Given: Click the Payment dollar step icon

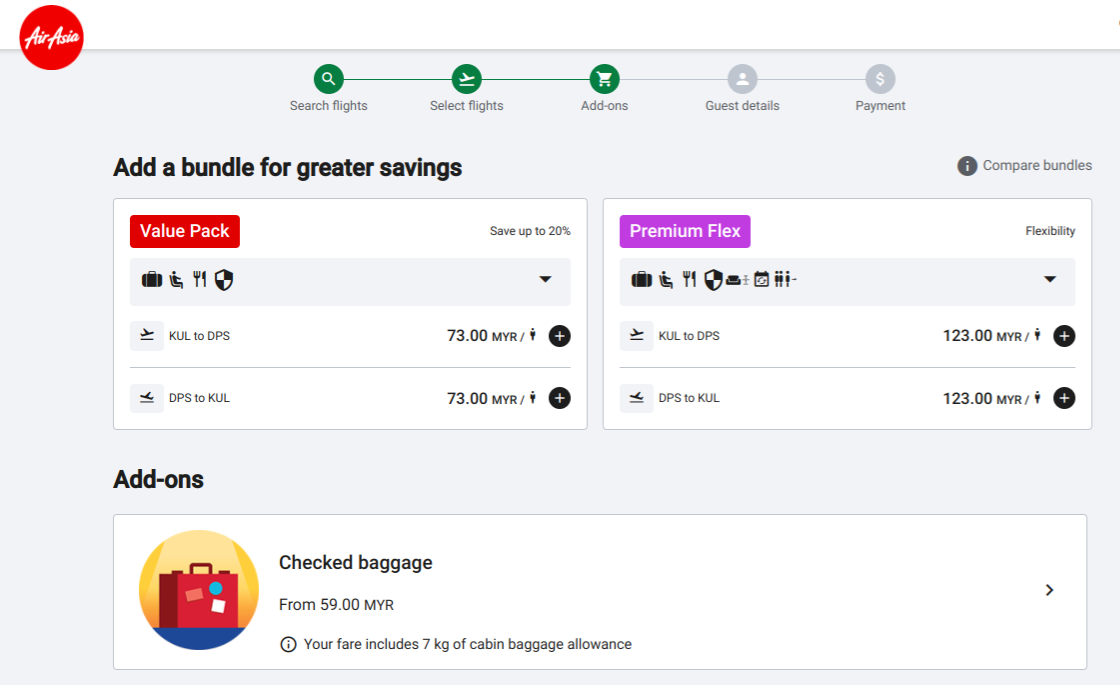Looking at the screenshot, I should (880, 79).
